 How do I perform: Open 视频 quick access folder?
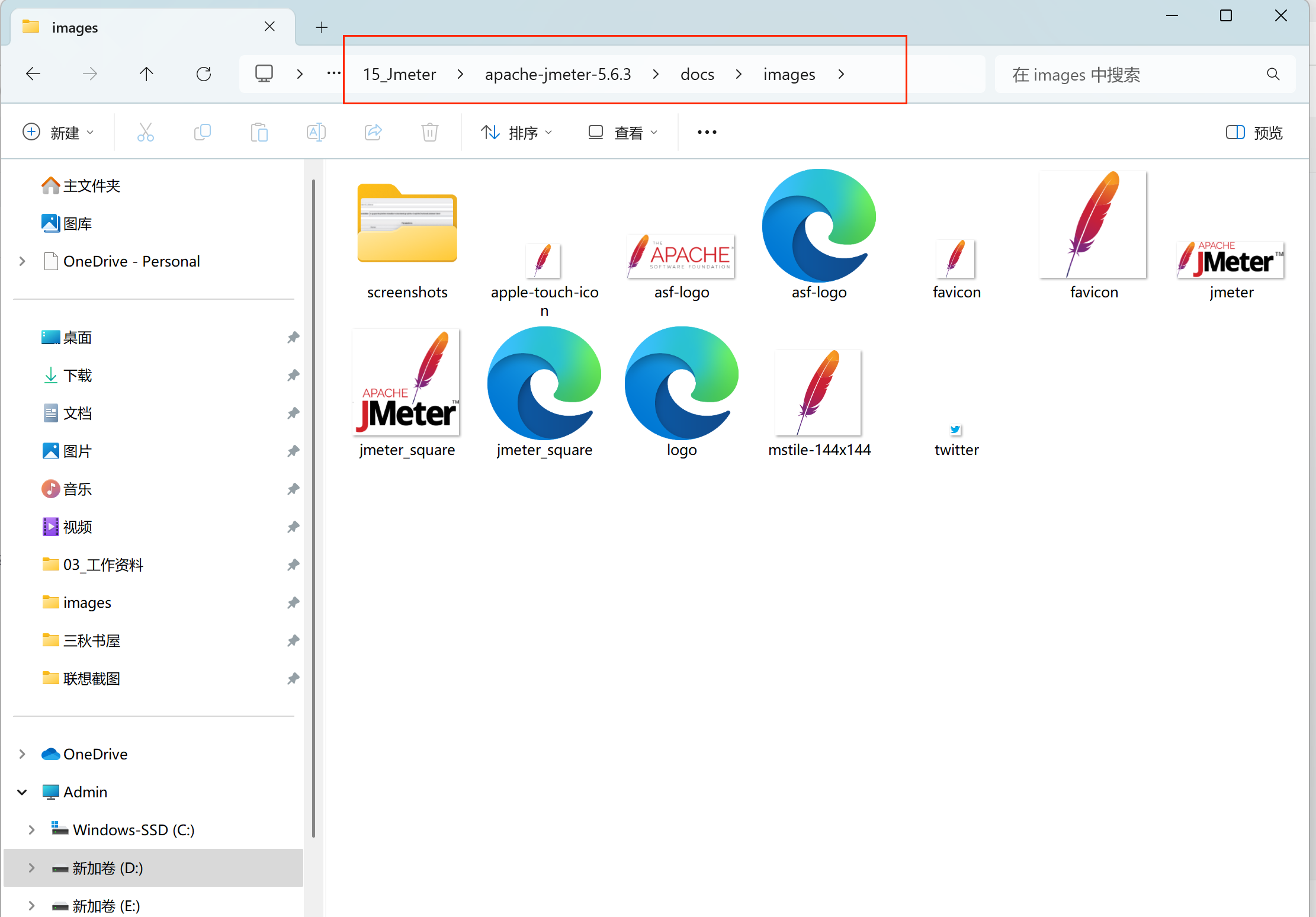(67, 527)
